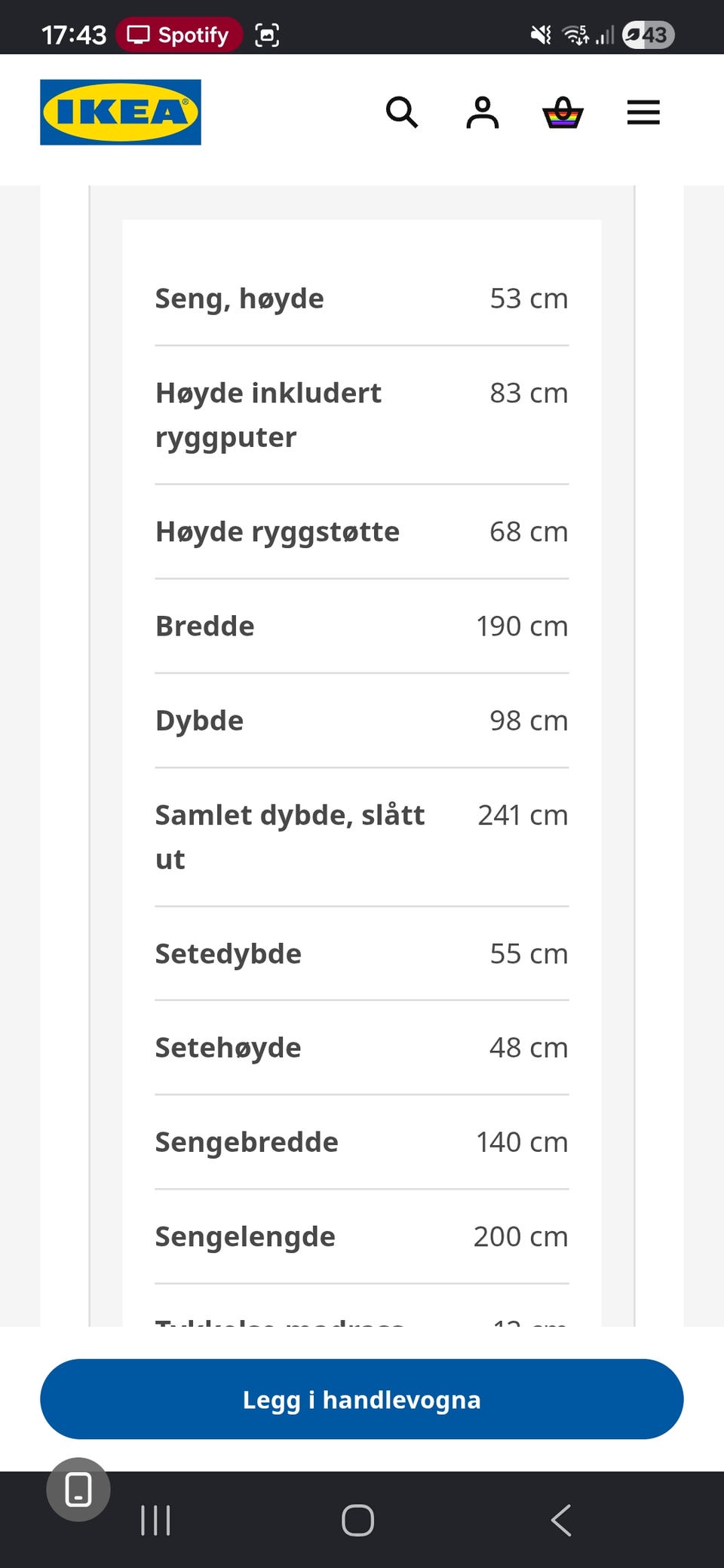724x1568 pixels.
Task: Select the Seng, høyde measurement row
Action: point(362,299)
